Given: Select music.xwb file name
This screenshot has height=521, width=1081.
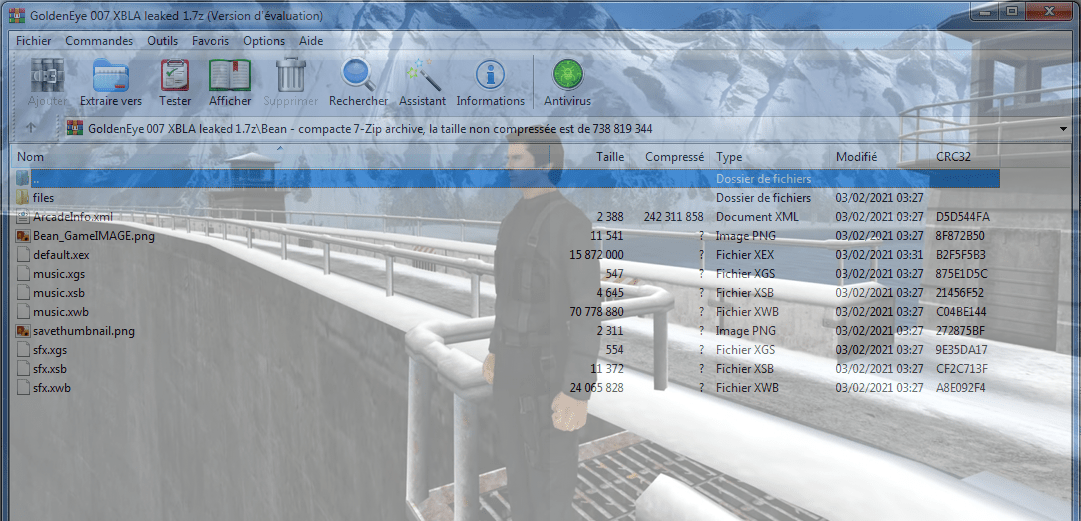Looking at the screenshot, I should pos(61,311).
